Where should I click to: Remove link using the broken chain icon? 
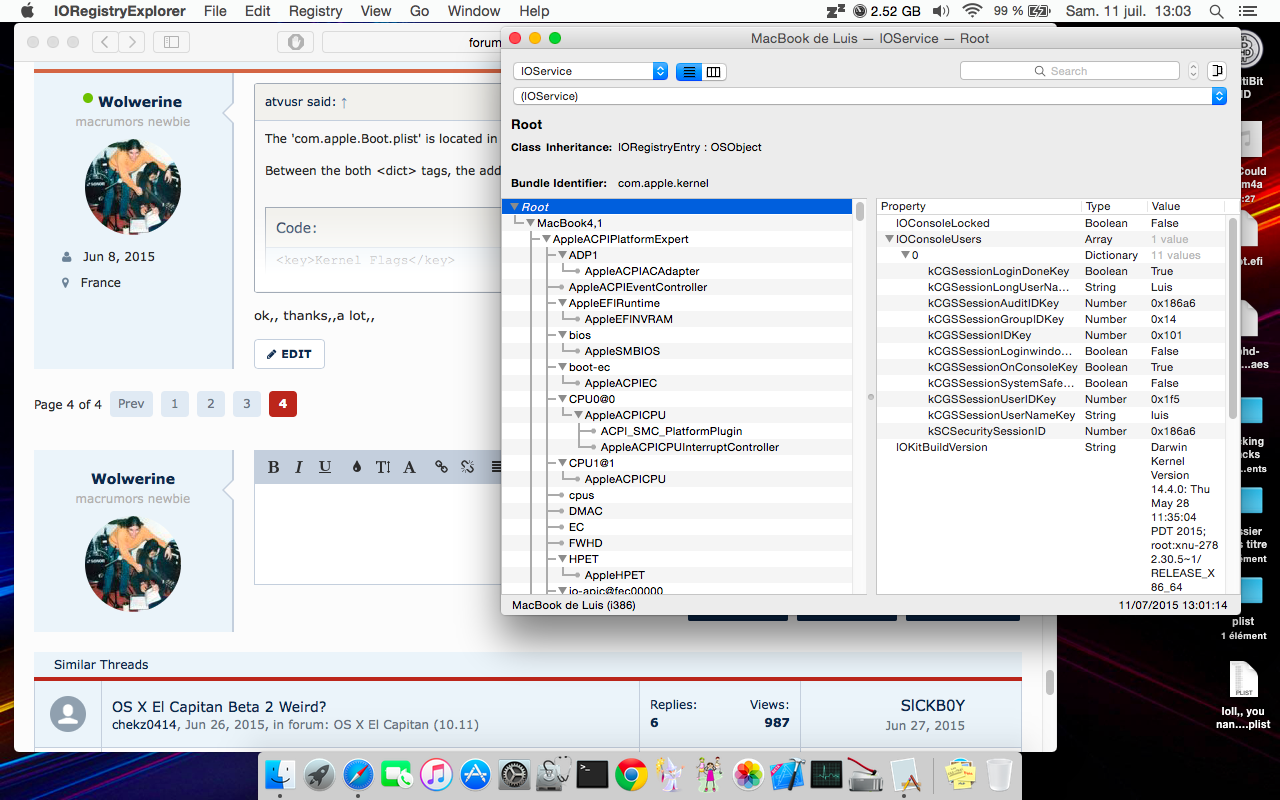tap(467, 467)
